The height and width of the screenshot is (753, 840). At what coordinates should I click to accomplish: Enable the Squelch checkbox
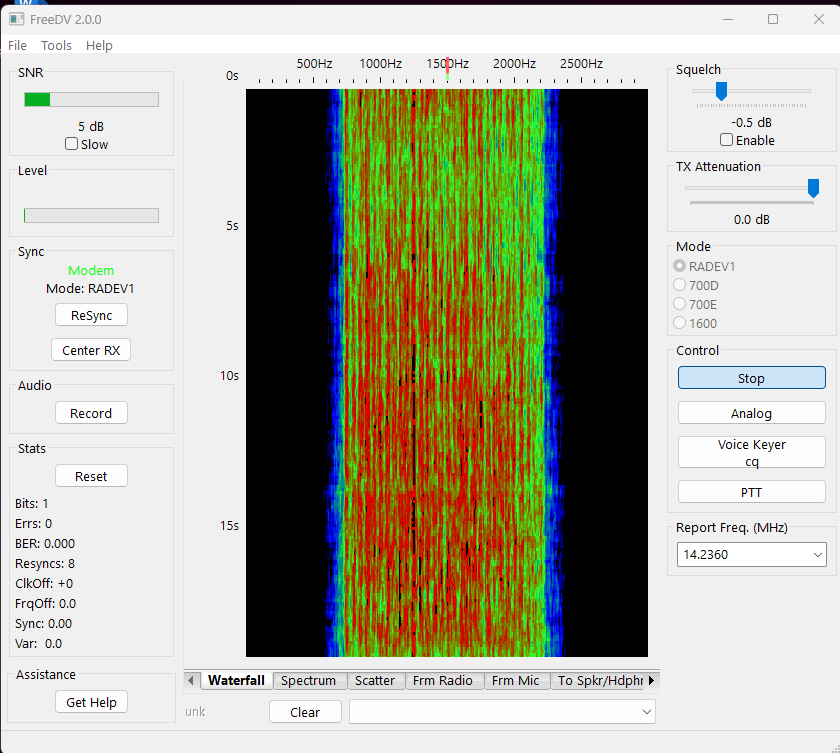click(x=727, y=140)
